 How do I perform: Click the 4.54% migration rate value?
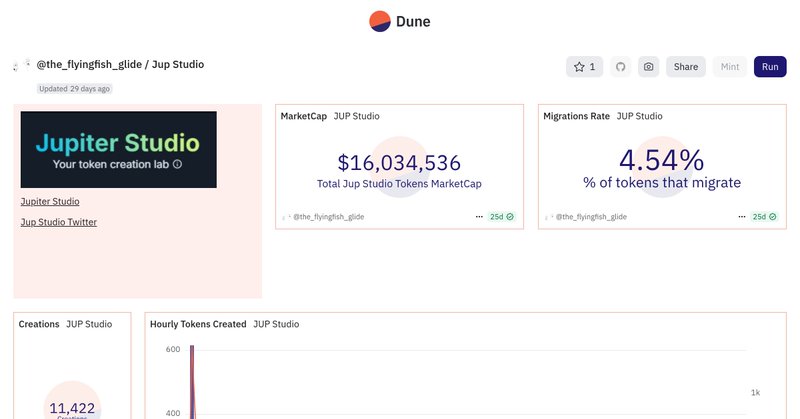(x=662, y=160)
